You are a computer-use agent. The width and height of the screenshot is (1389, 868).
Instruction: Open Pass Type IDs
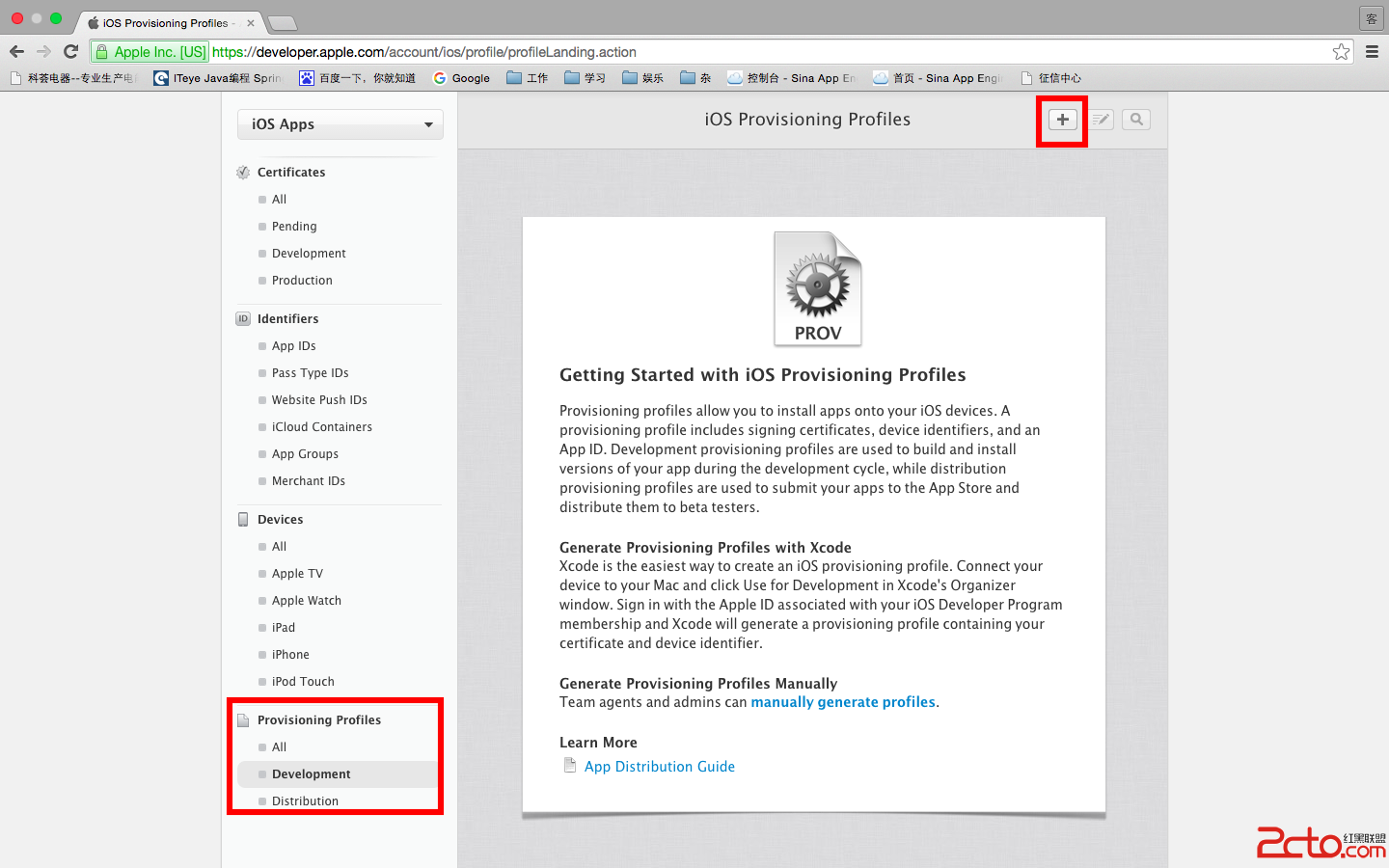point(310,373)
